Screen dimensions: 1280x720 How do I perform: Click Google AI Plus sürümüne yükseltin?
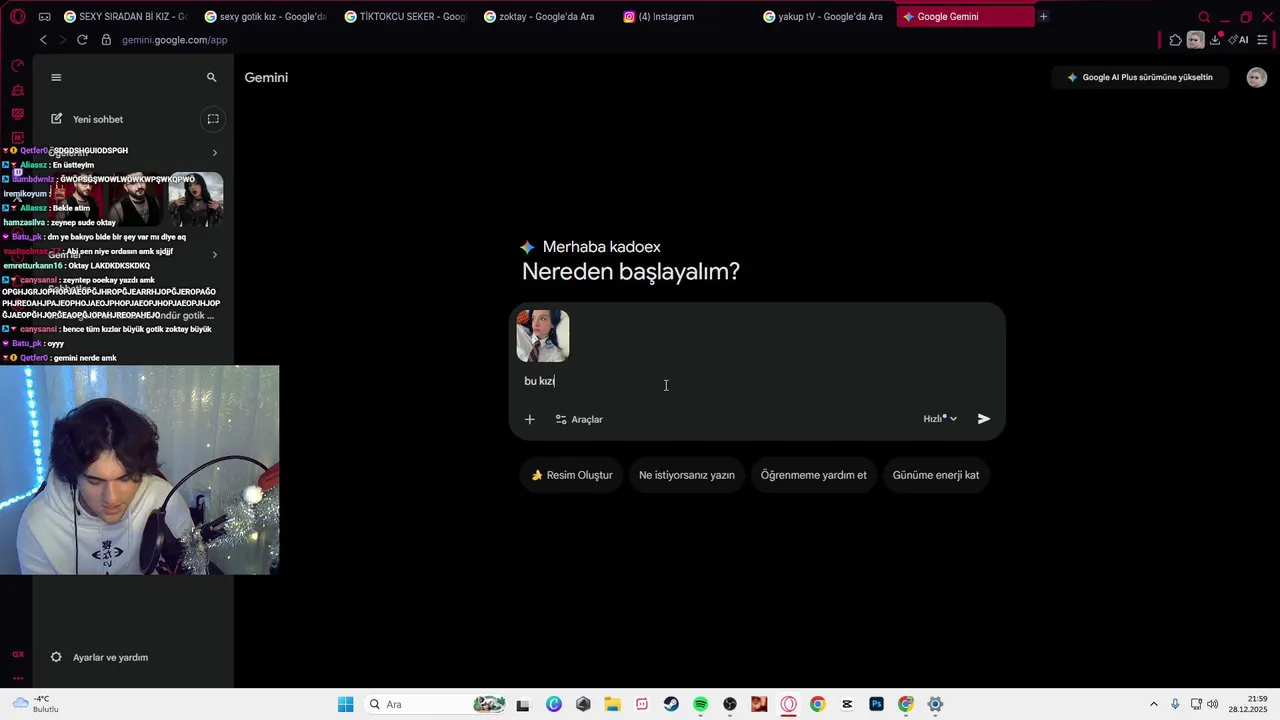tap(1139, 77)
